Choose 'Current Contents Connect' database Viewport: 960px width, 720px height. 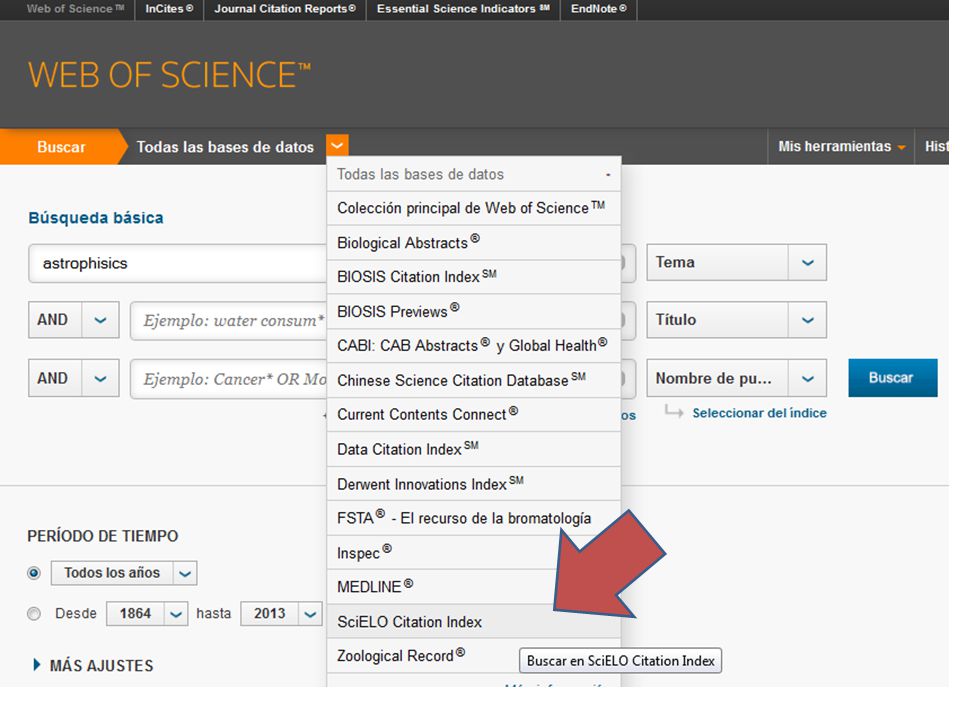474,414
